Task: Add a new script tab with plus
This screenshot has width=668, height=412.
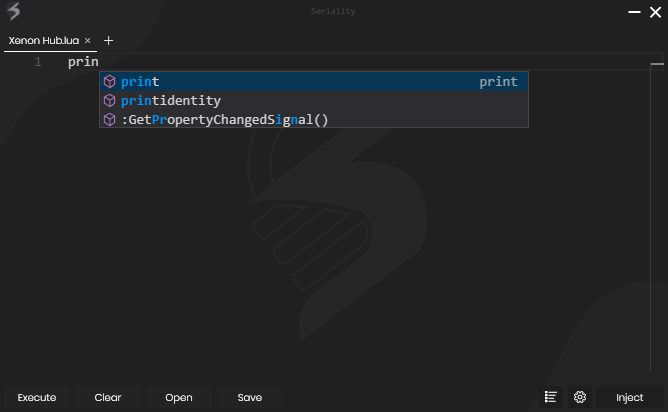Action: coord(109,41)
